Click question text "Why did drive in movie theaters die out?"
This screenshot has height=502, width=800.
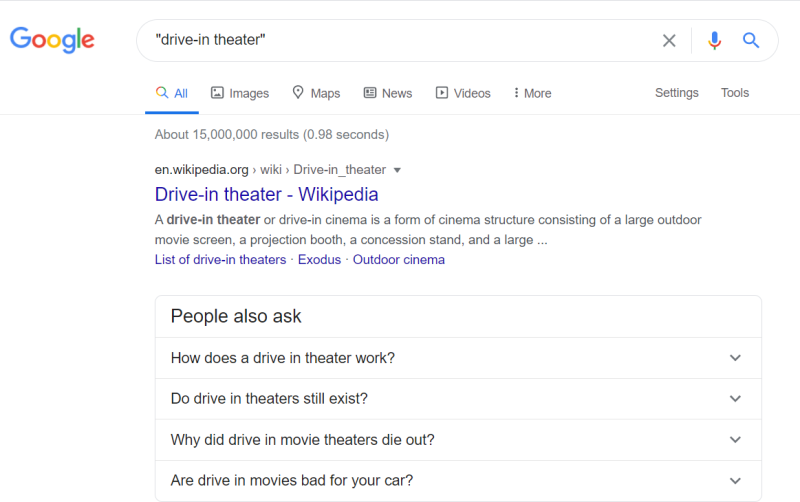pyautogui.click(x=303, y=440)
